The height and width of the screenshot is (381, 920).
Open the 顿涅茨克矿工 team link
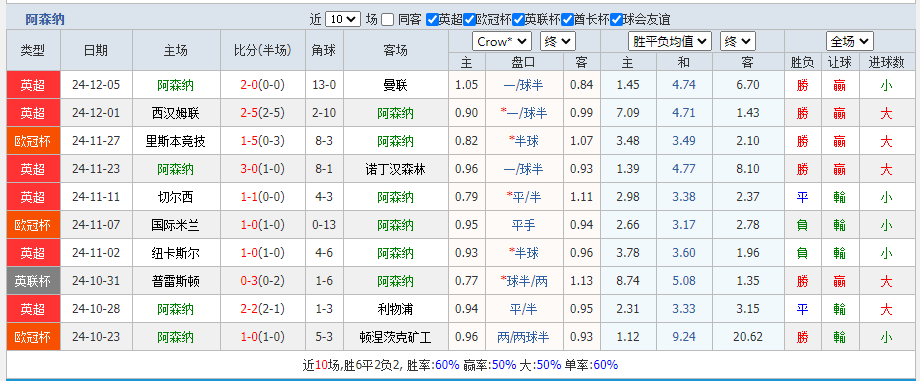[x=395, y=338]
